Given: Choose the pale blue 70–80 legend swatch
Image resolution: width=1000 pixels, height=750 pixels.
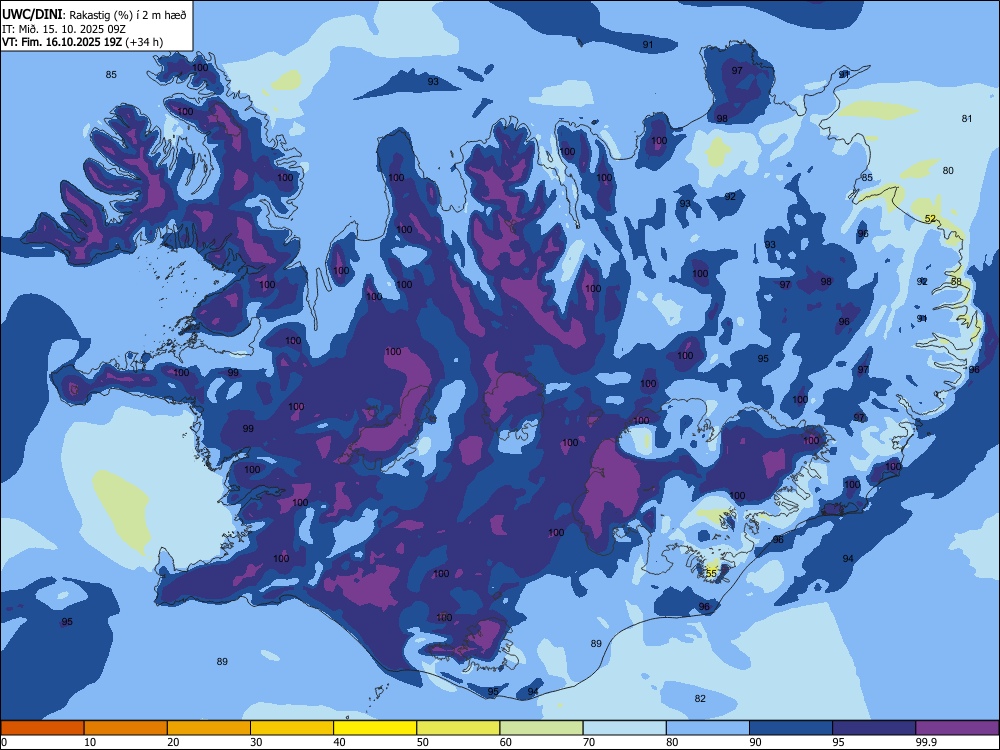Looking at the screenshot, I should (625, 728).
